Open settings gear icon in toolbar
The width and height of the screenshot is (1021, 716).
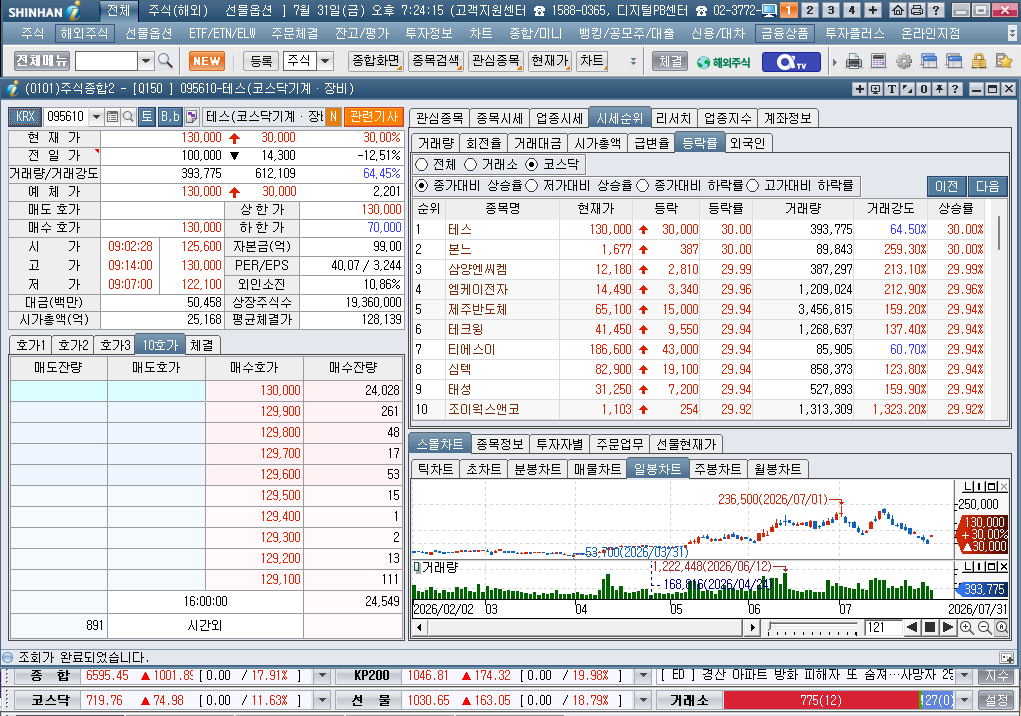[904, 62]
